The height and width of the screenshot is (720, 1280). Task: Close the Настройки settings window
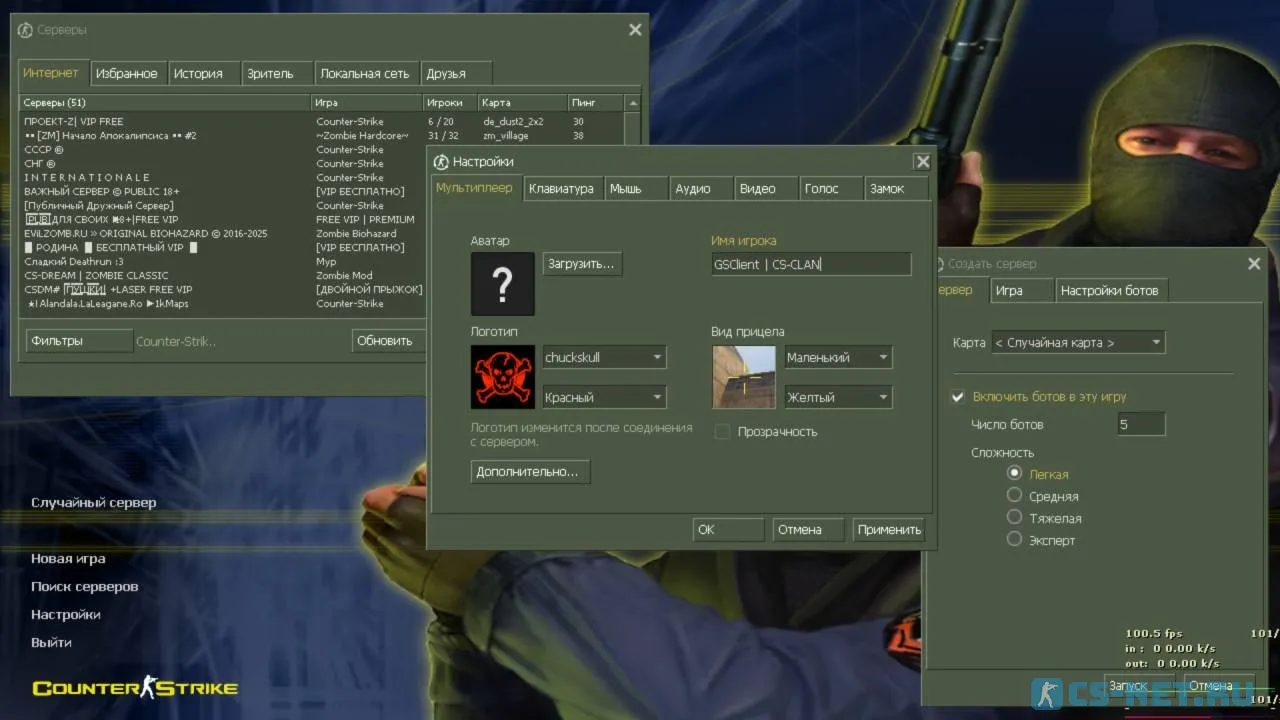pos(922,162)
